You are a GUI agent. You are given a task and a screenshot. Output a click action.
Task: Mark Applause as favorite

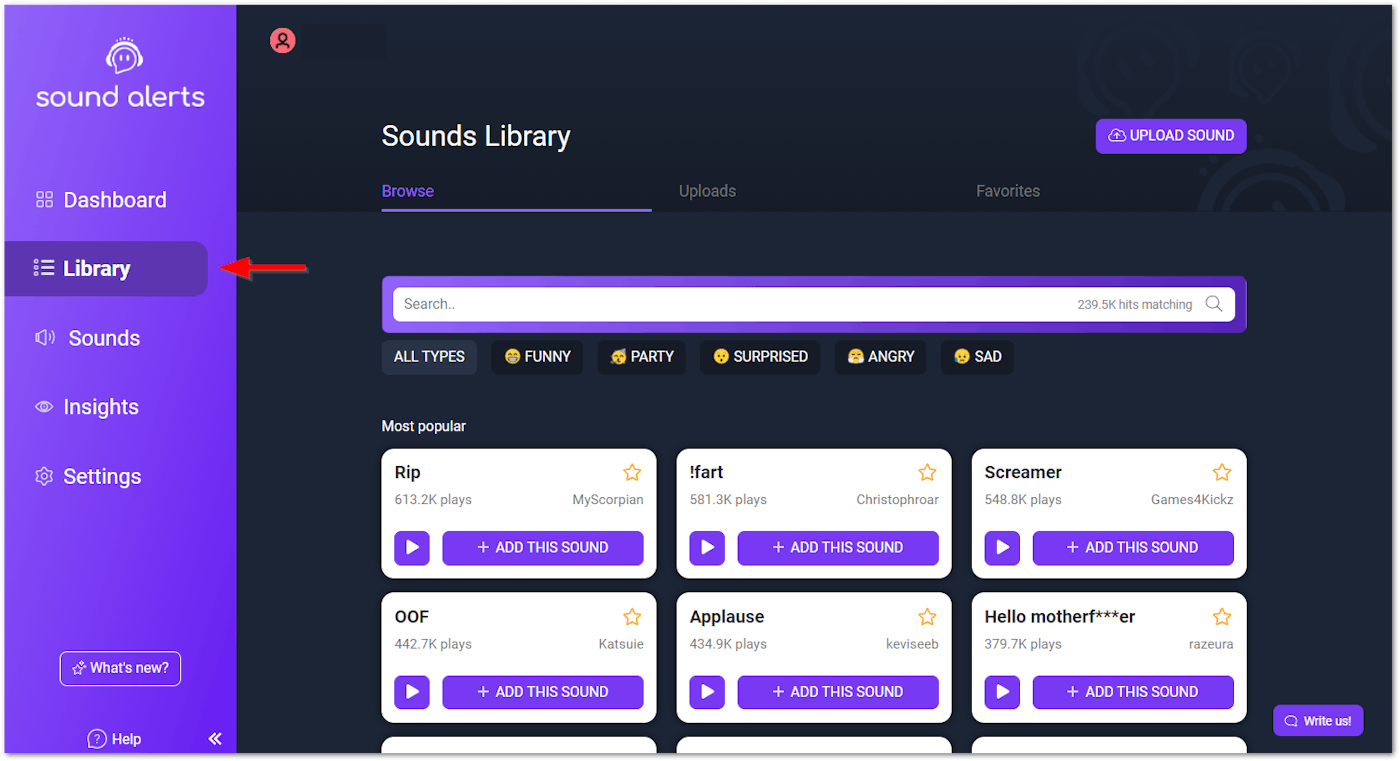click(927, 617)
